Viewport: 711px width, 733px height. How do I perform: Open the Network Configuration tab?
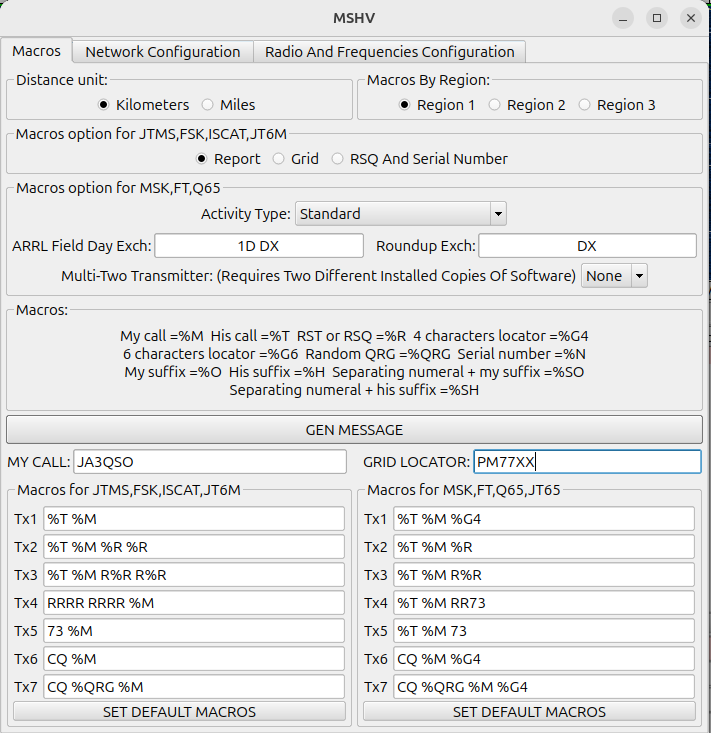pos(163,51)
